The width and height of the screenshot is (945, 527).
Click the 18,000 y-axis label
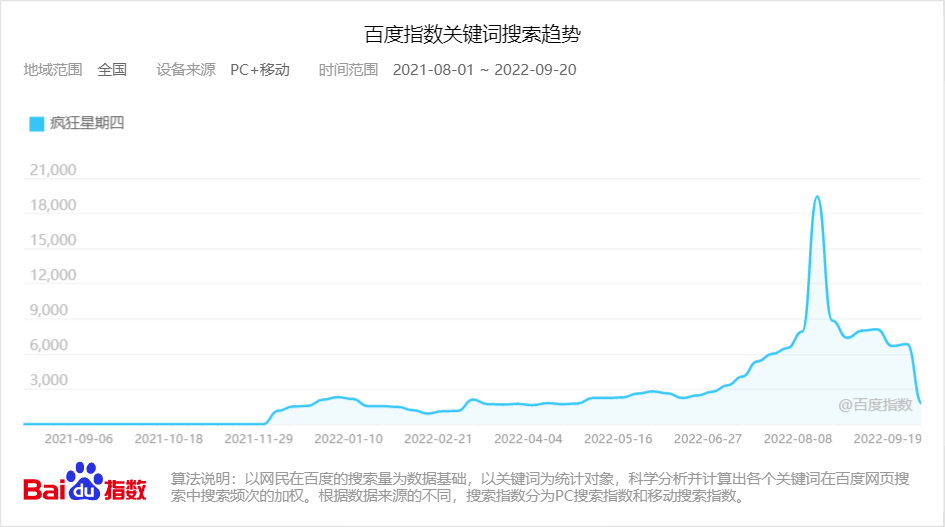coord(53,205)
